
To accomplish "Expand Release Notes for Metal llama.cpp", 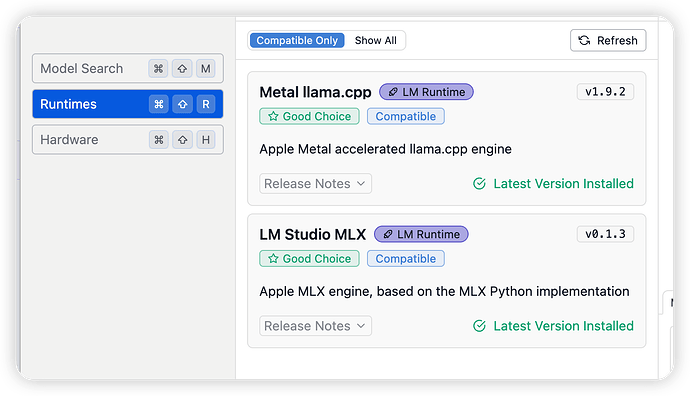I will coord(316,183).
